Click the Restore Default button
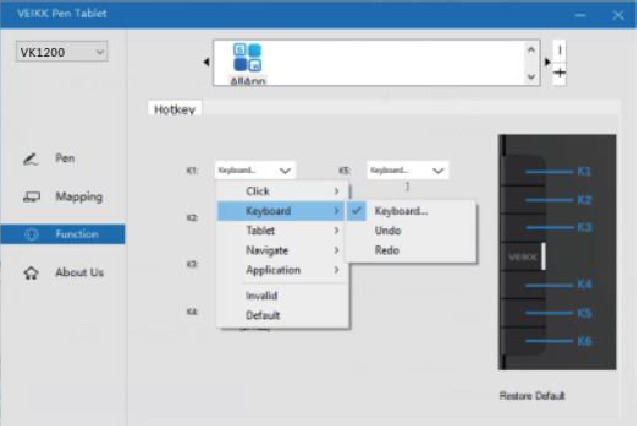This screenshot has width=637, height=426. [x=532, y=396]
